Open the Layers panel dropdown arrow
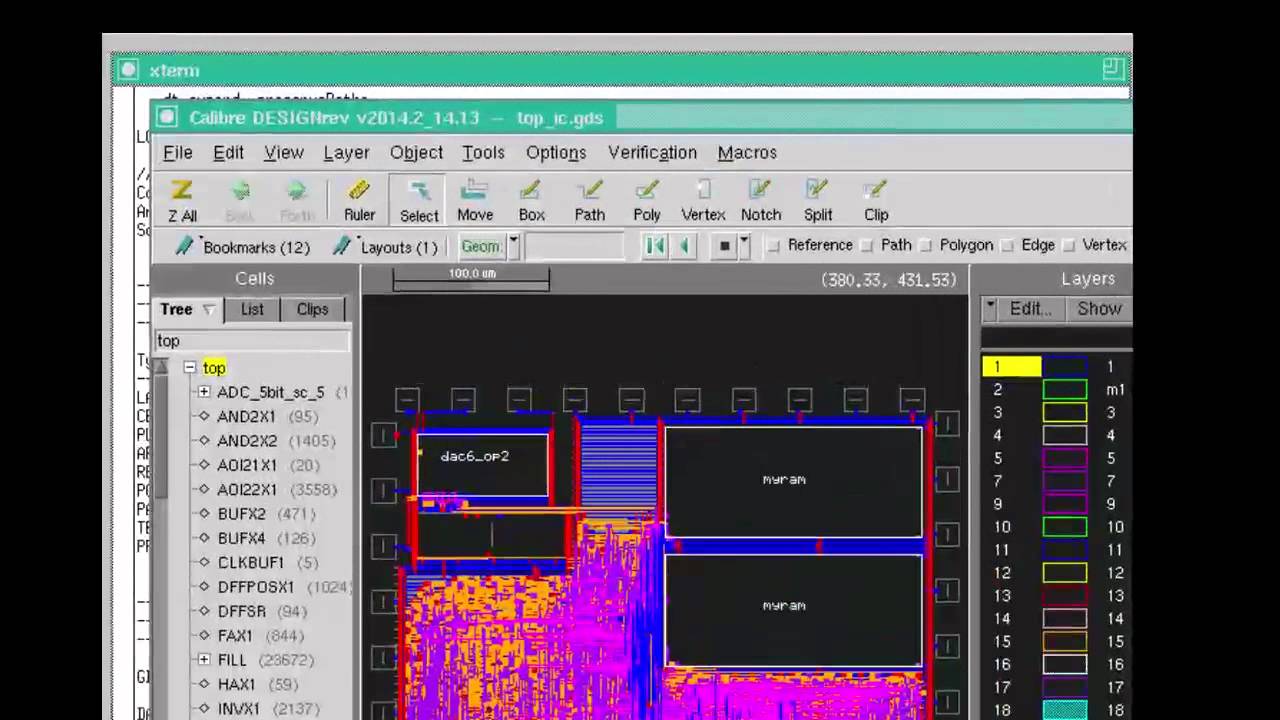The width and height of the screenshot is (1280, 720). click(990, 308)
